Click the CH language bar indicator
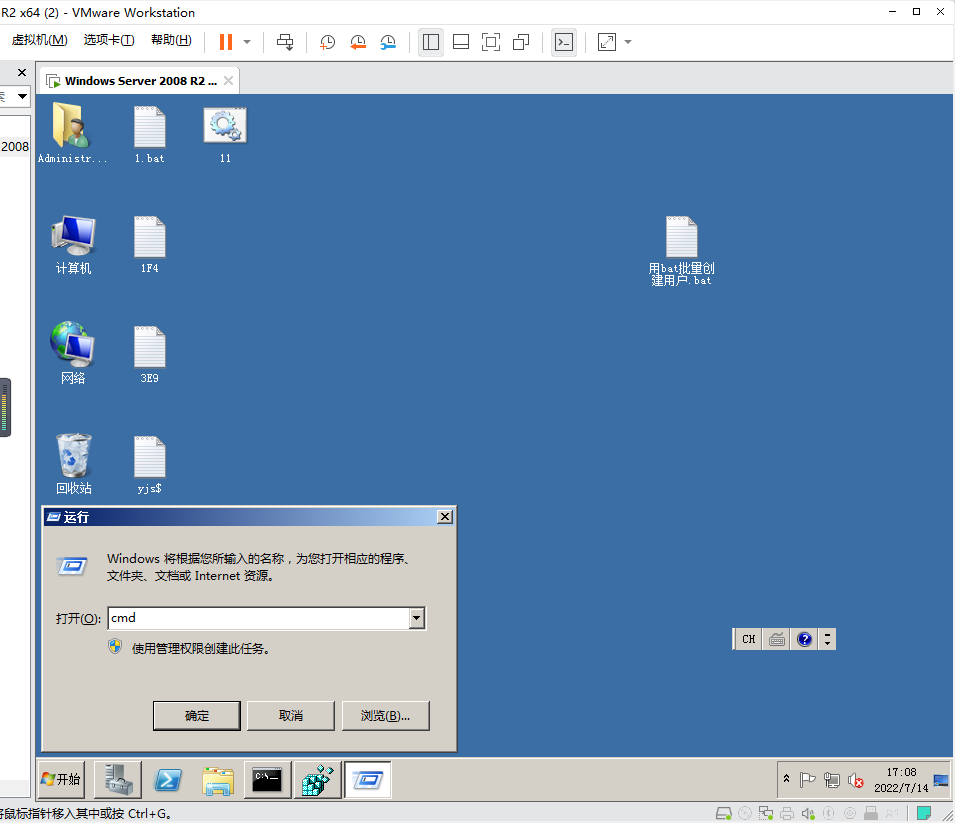 coord(749,639)
